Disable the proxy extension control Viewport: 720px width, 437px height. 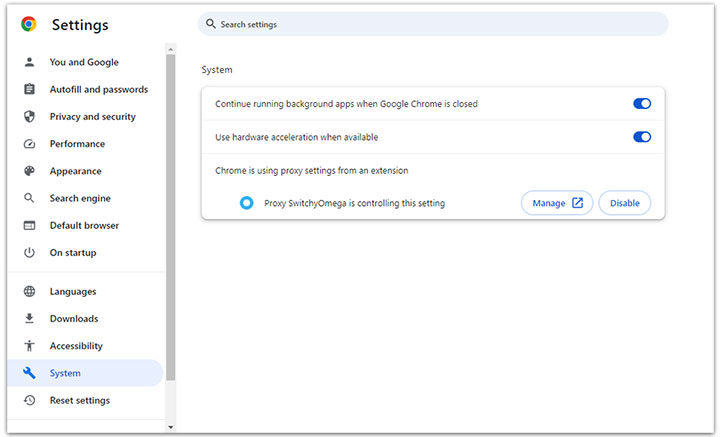coord(625,203)
